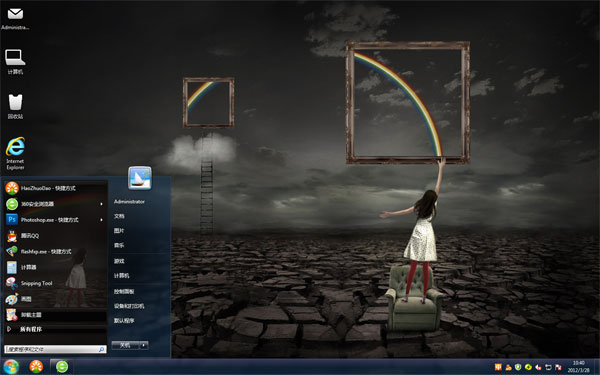Open 设备和打印机 devices and printers
The width and height of the screenshot is (600, 375).
coord(129,306)
